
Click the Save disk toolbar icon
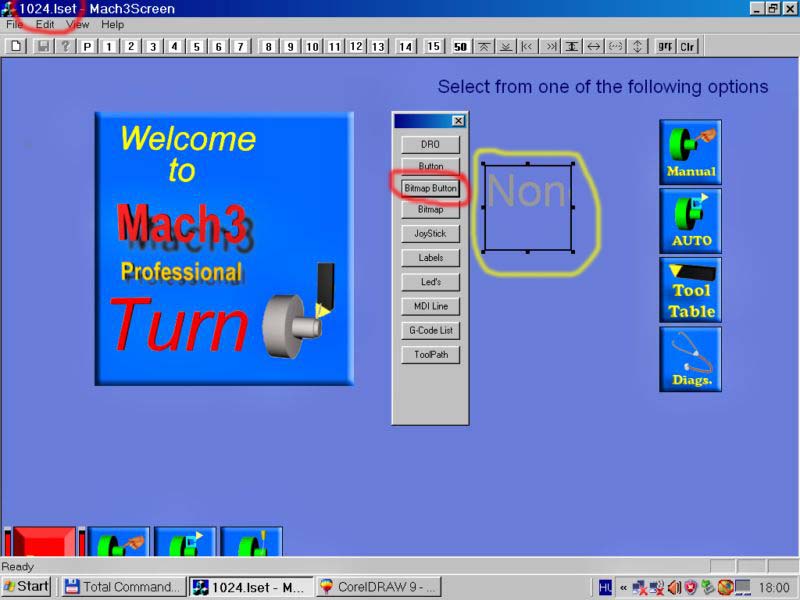point(43,46)
